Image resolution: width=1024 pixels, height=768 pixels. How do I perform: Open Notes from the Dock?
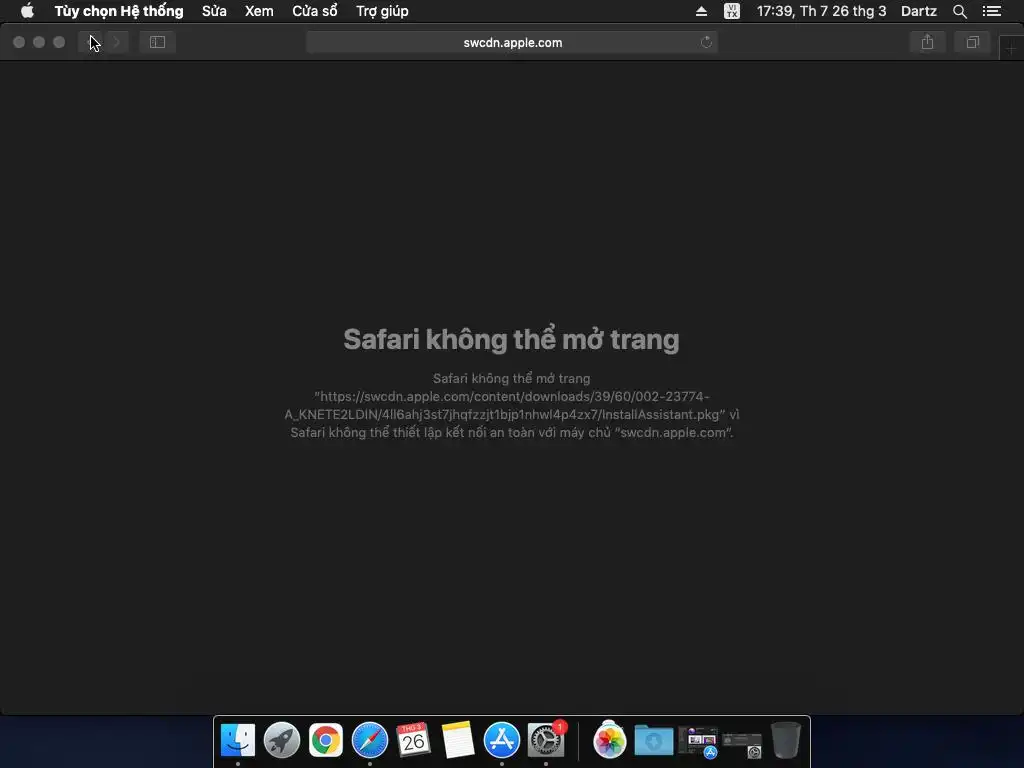coord(458,741)
